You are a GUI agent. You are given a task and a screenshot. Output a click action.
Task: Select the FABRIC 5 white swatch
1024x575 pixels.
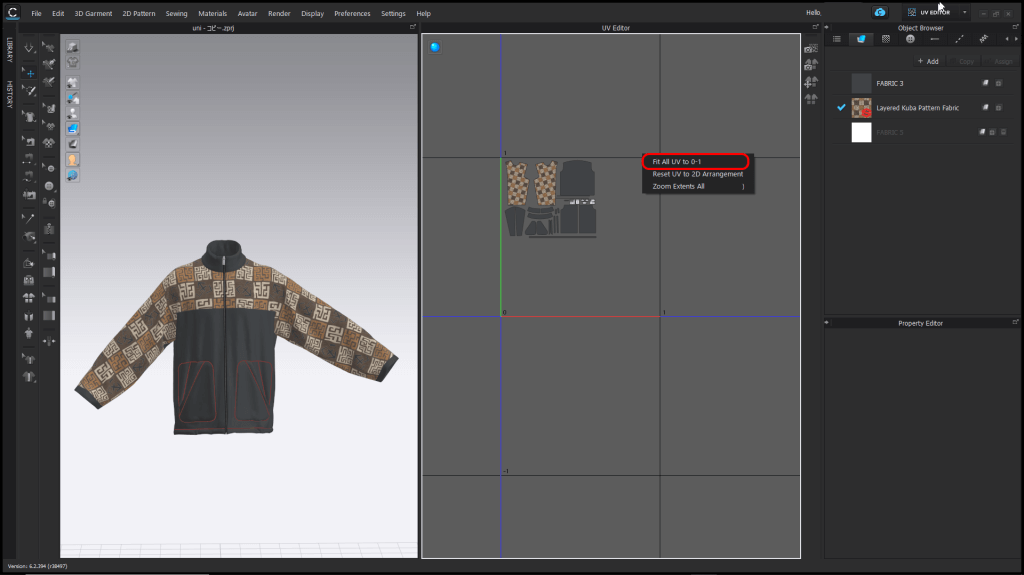(x=861, y=132)
